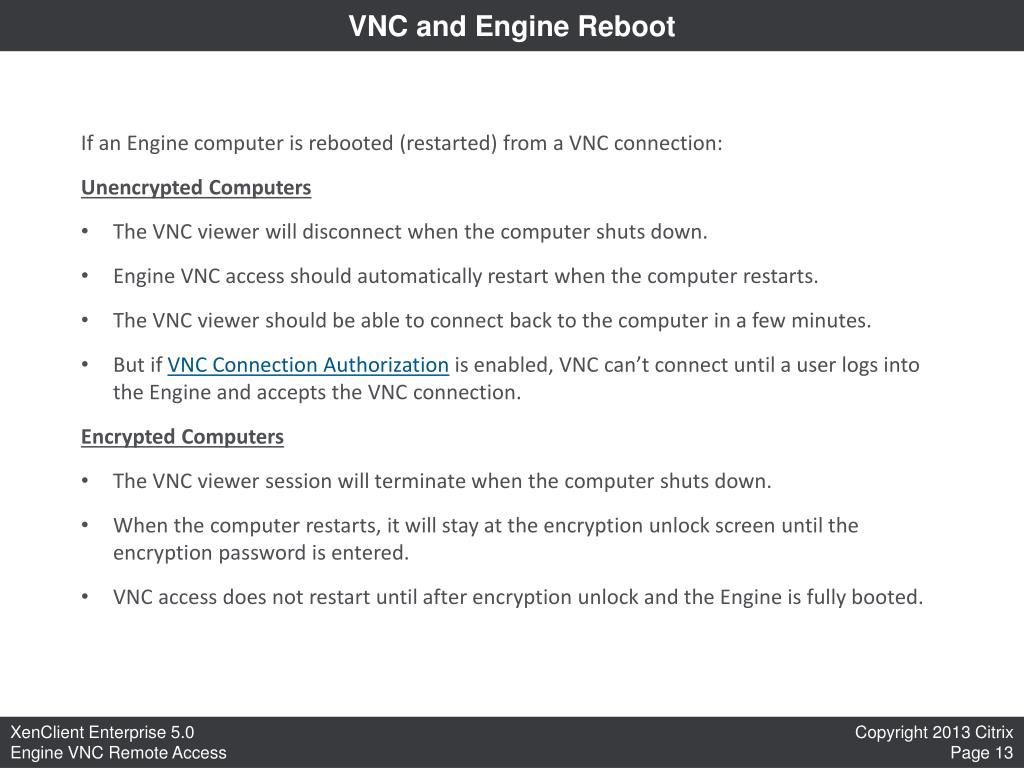1024x768 pixels.
Task: Click the bullet about VNC access automatically restarting
Action: 466,276
